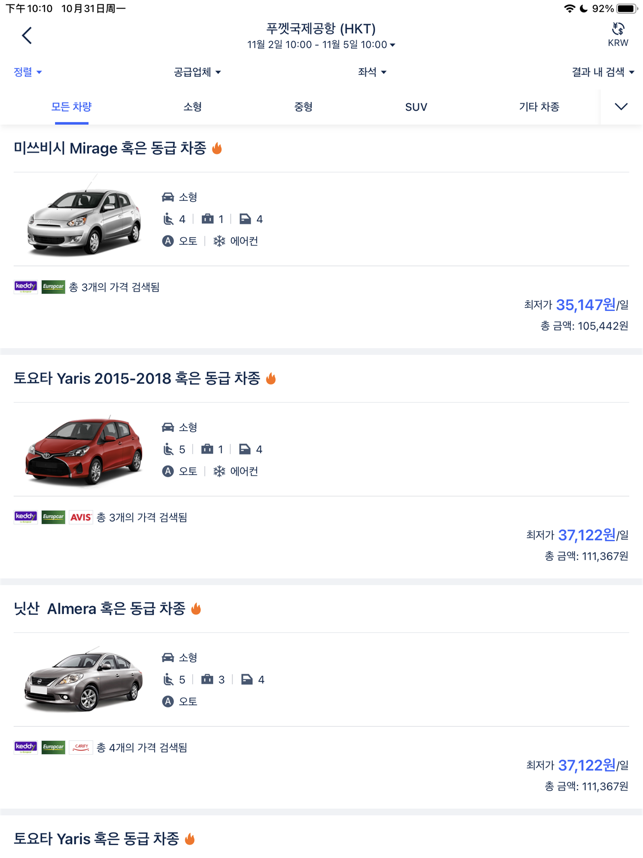Open the KRW currency switcher icon
This screenshot has height=858, width=643.
[x=618, y=34]
